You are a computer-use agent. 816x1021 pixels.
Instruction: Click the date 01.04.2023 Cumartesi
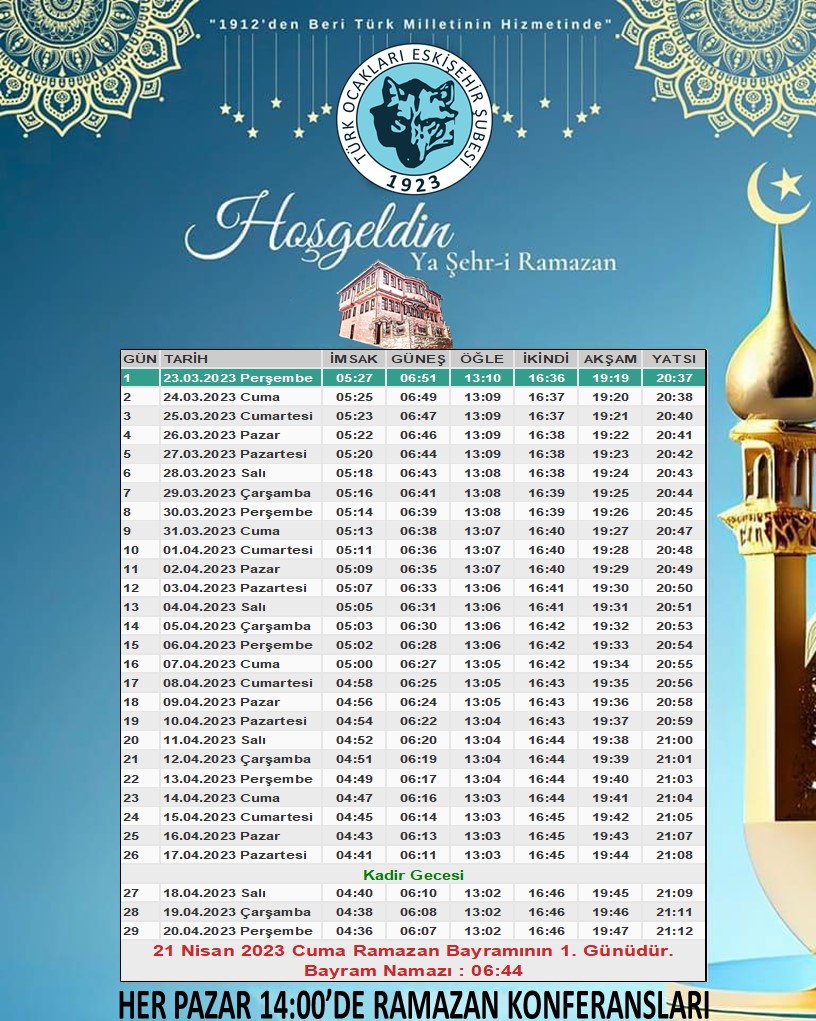pyautogui.click(x=238, y=550)
